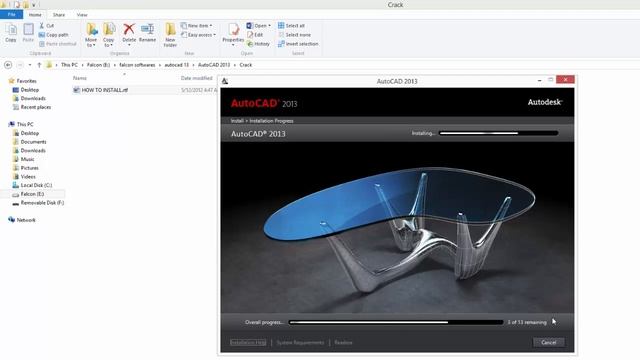Click Select none in ribbon
Screen dimensions: 640x360
tap(294, 35)
